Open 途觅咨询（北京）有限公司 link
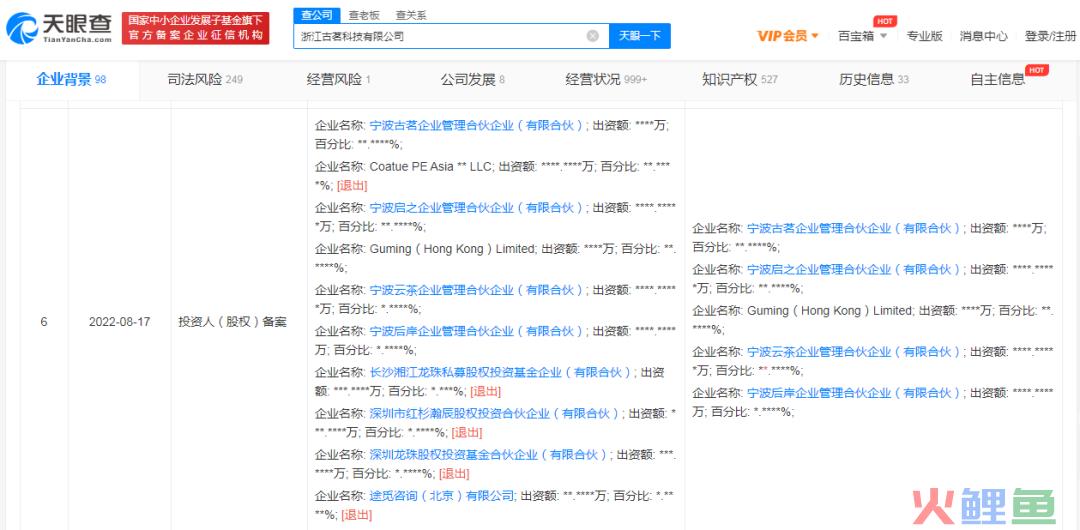1080x530 pixels. point(442,496)
